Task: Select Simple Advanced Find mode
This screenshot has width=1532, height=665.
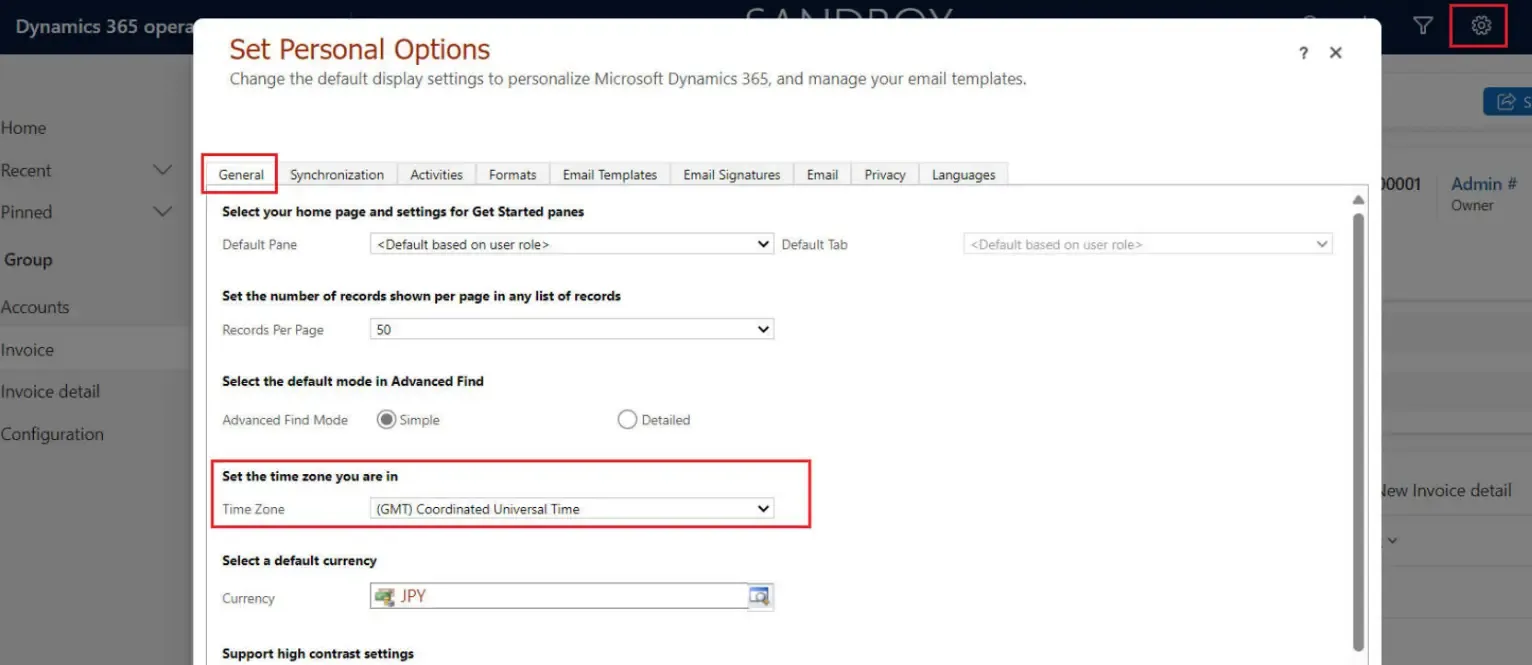Action: [386, 420]
